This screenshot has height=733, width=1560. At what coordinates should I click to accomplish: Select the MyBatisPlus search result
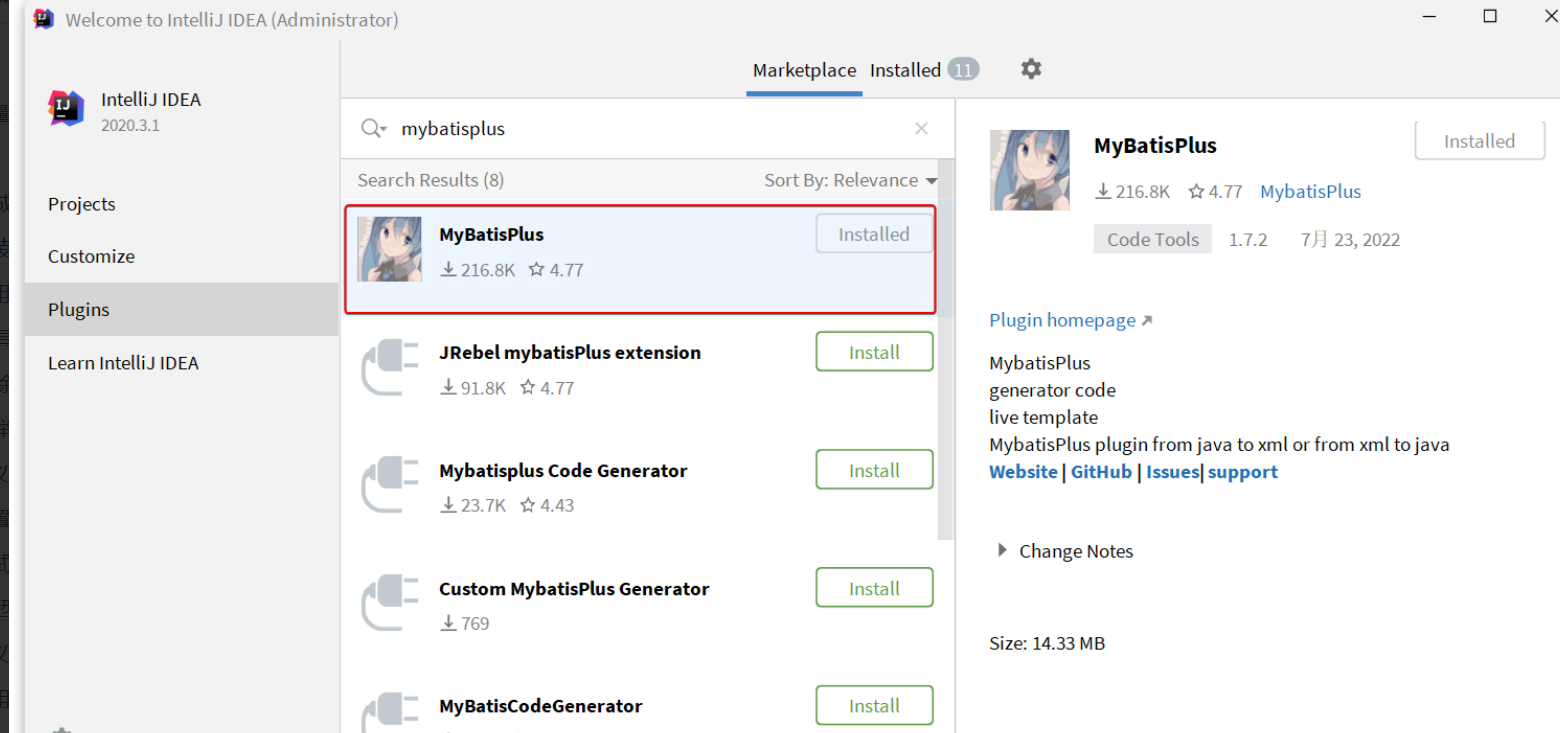click(641, 259)
